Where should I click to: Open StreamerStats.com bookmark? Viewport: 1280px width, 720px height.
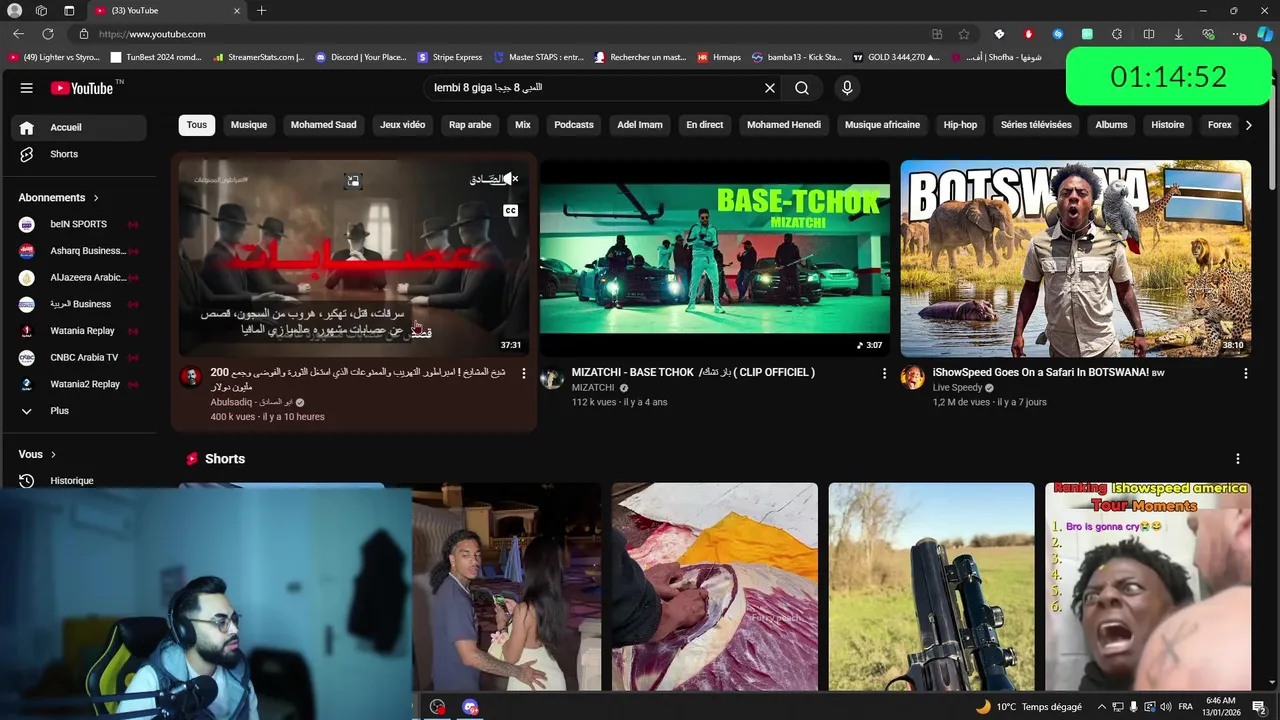pyautogui.click(x=258, y=57)
